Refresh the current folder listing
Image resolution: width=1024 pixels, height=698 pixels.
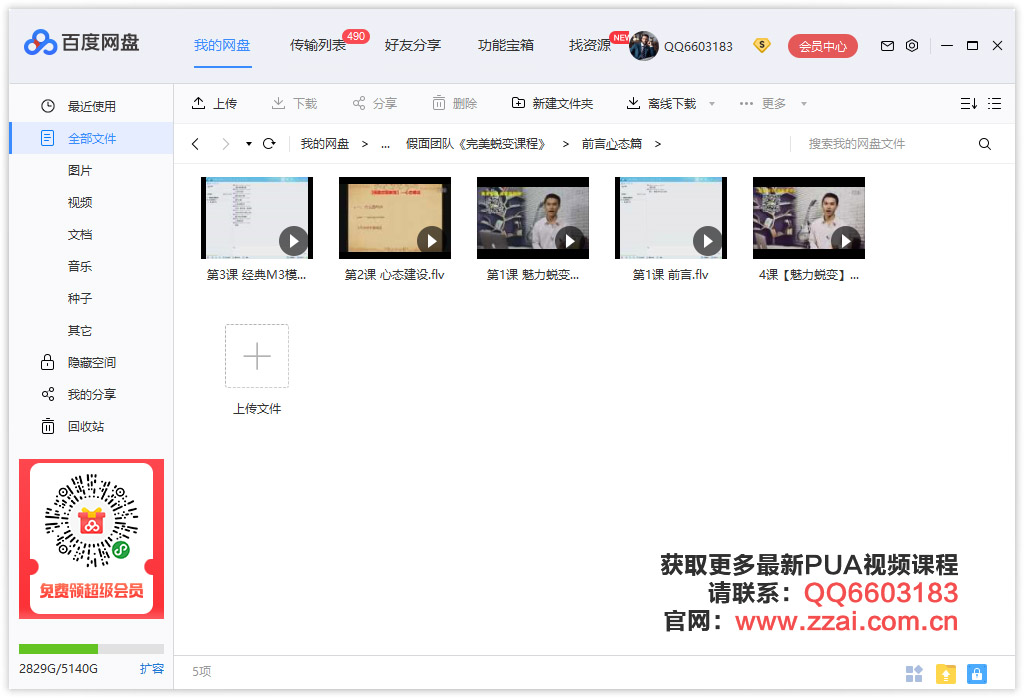(269, 144)
